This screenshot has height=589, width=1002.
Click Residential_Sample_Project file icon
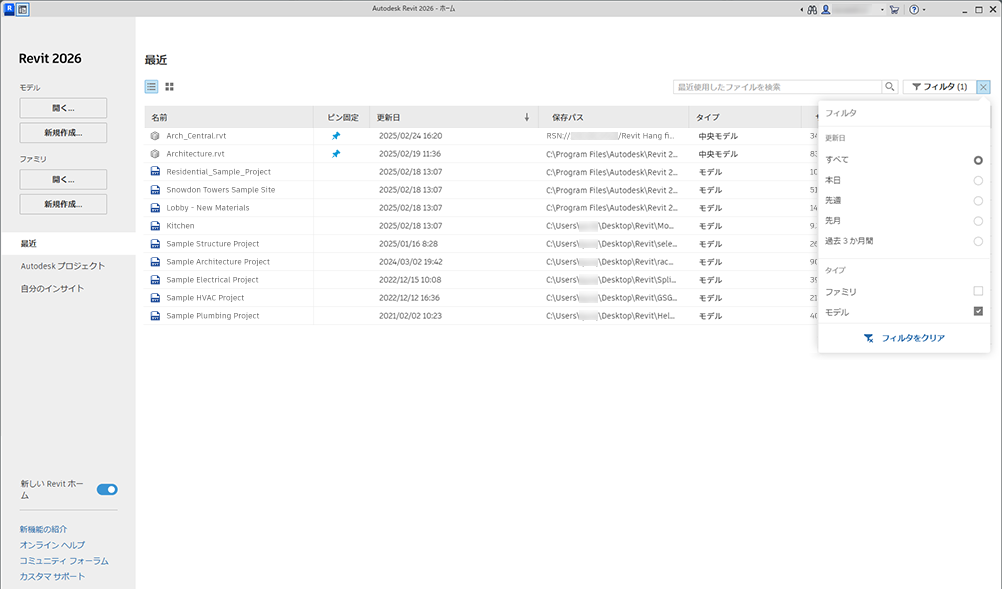pyautogui.click(x=155, y=172)
